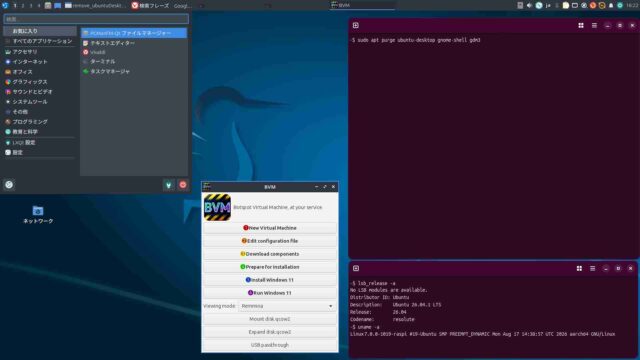Click the uname -a output line
This screenshot has height=360, width=640.
482,334
